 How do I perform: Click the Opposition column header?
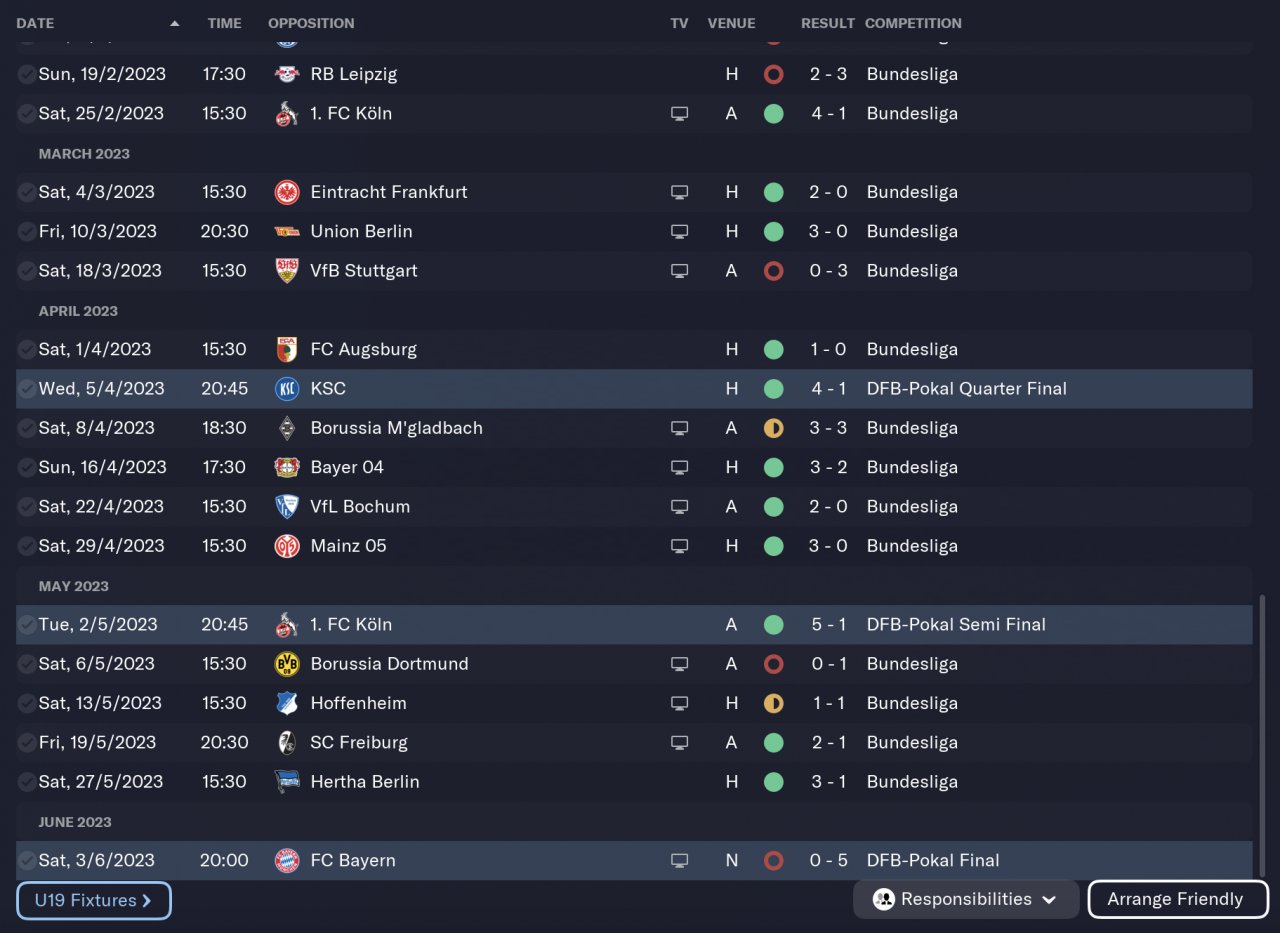point(311,23)
